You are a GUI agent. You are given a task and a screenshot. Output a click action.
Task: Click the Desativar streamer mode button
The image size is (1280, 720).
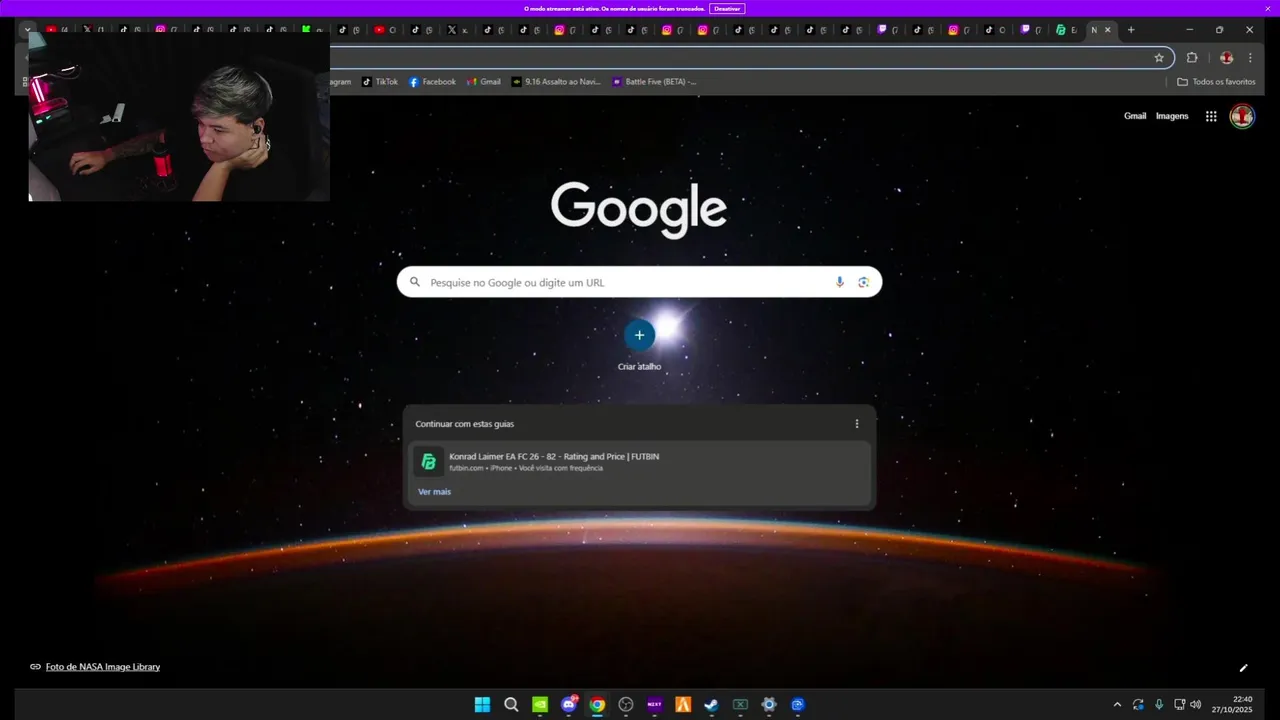[727, 8]
